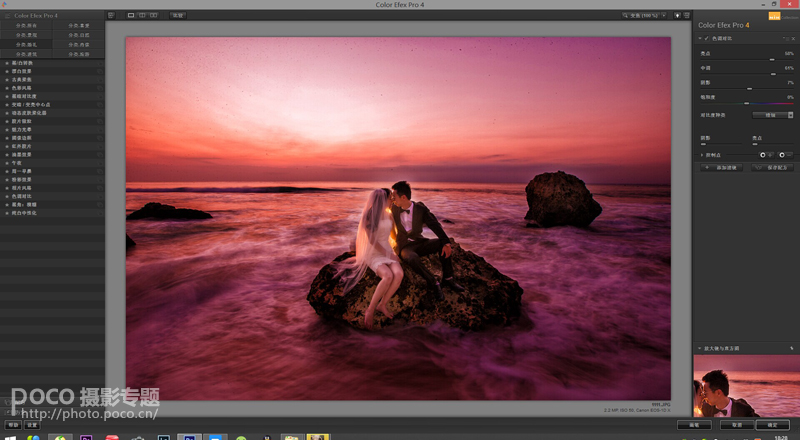Switch to 分类.旅游 category tab

[79, 54]
